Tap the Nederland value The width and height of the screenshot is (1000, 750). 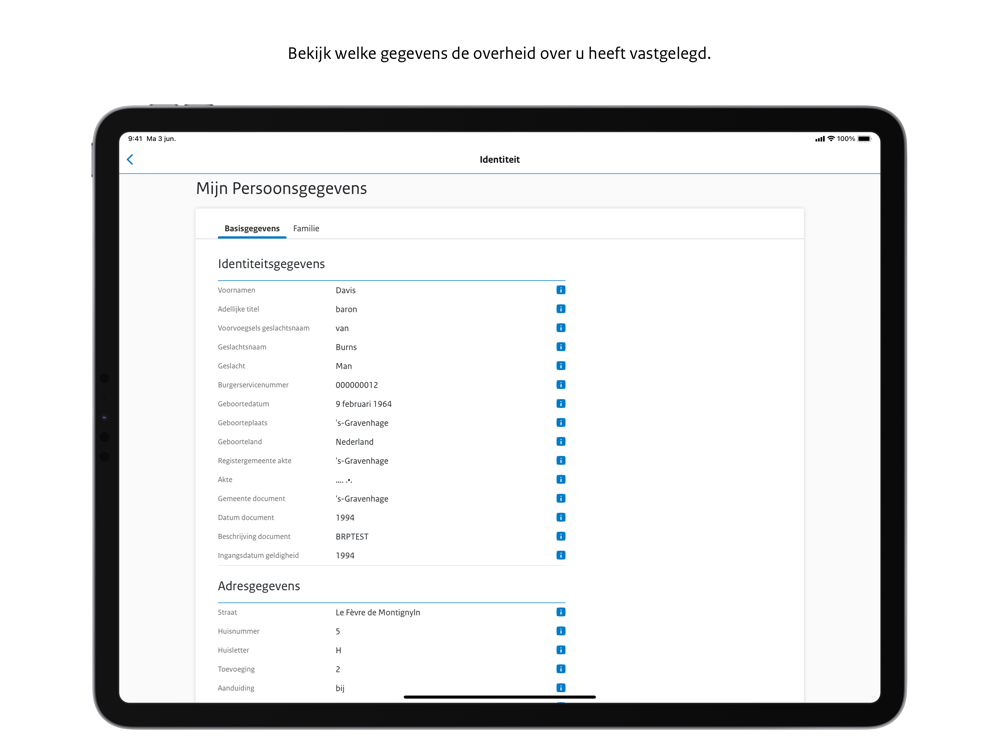(355, 442)
